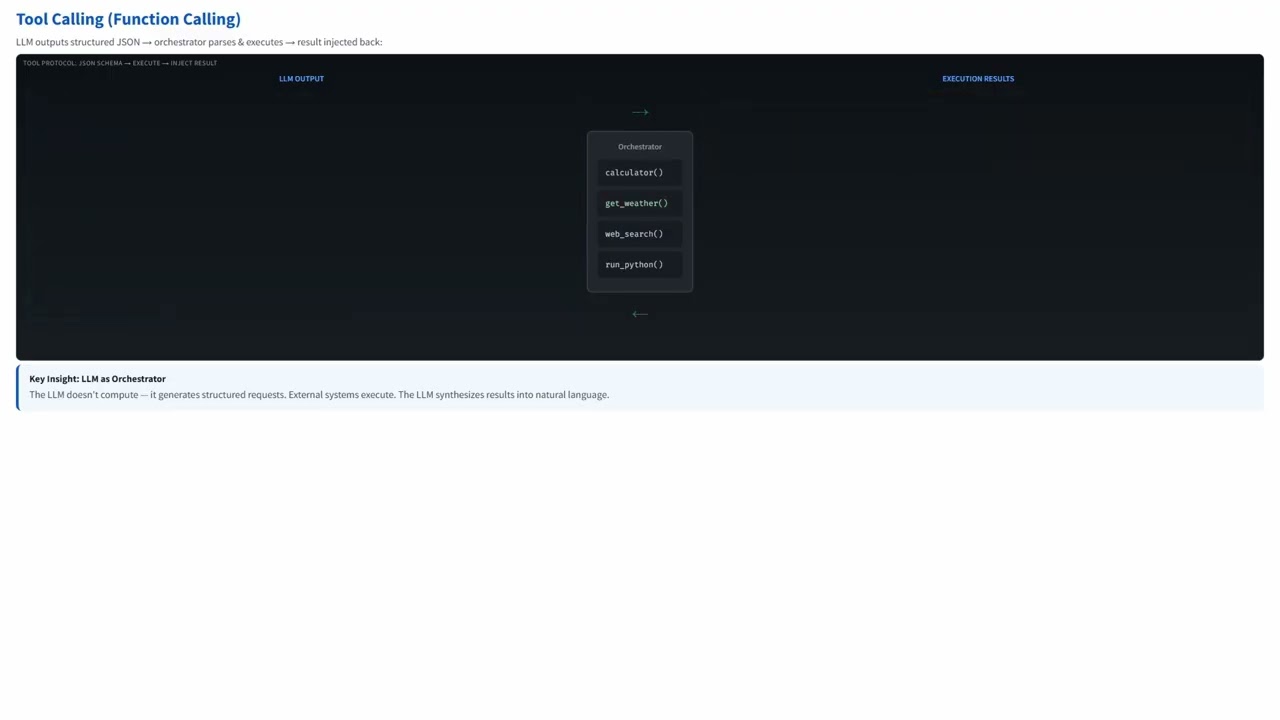Click the Orchestrator label
This screenshot has width=1280, height=720.
tap(640, 147)
